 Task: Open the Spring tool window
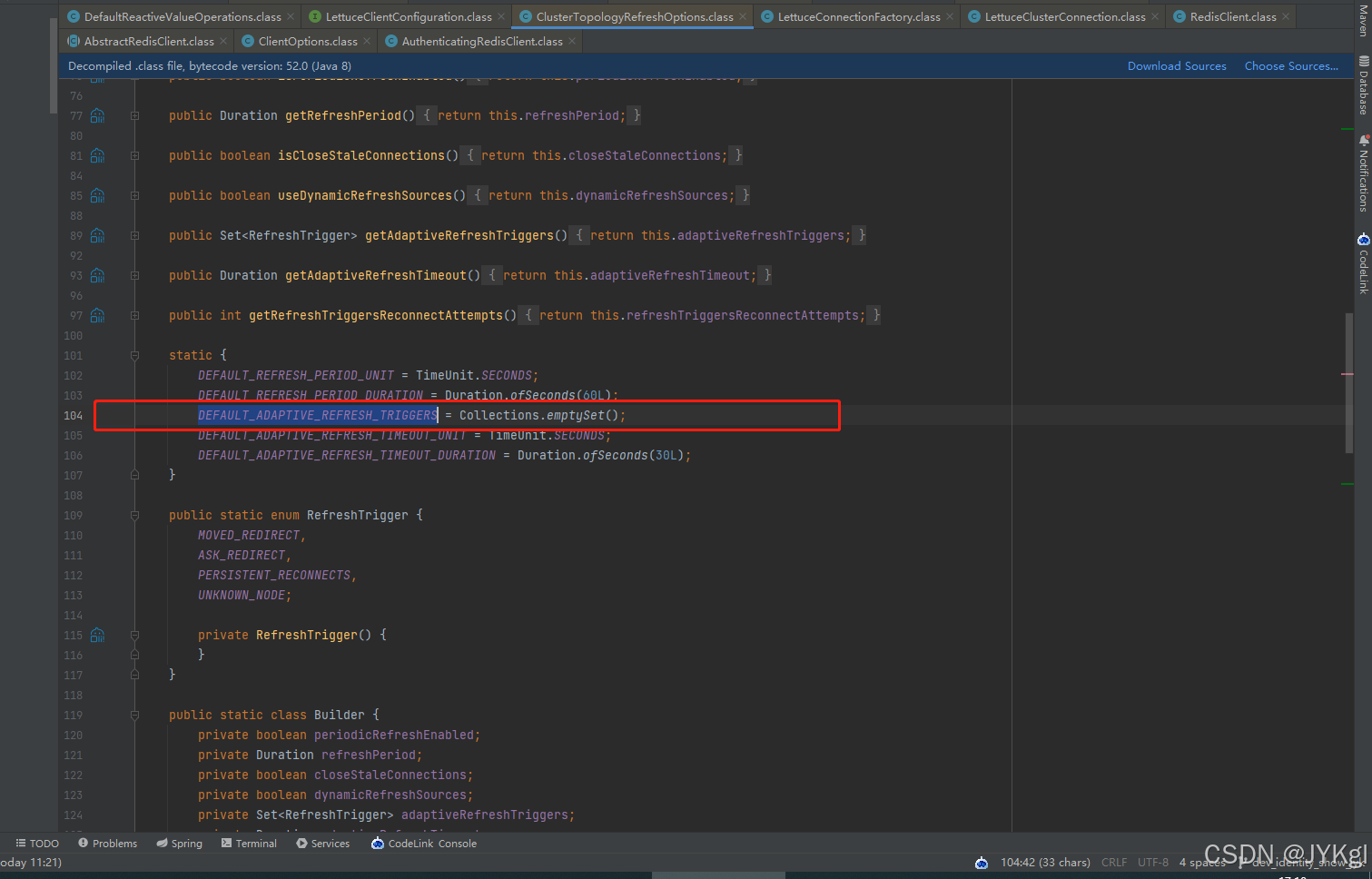179,844
